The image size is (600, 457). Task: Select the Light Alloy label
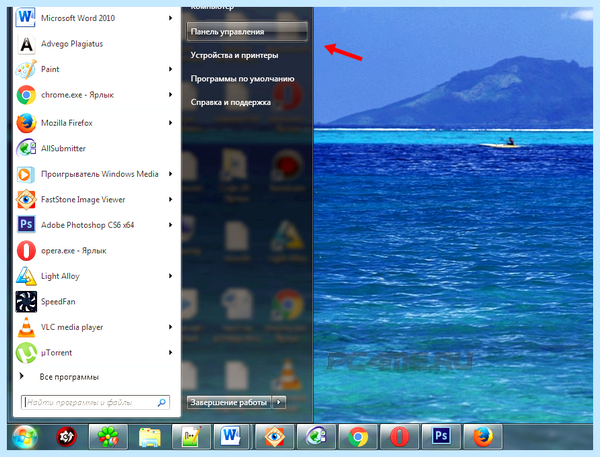click(x=60, y=276)
